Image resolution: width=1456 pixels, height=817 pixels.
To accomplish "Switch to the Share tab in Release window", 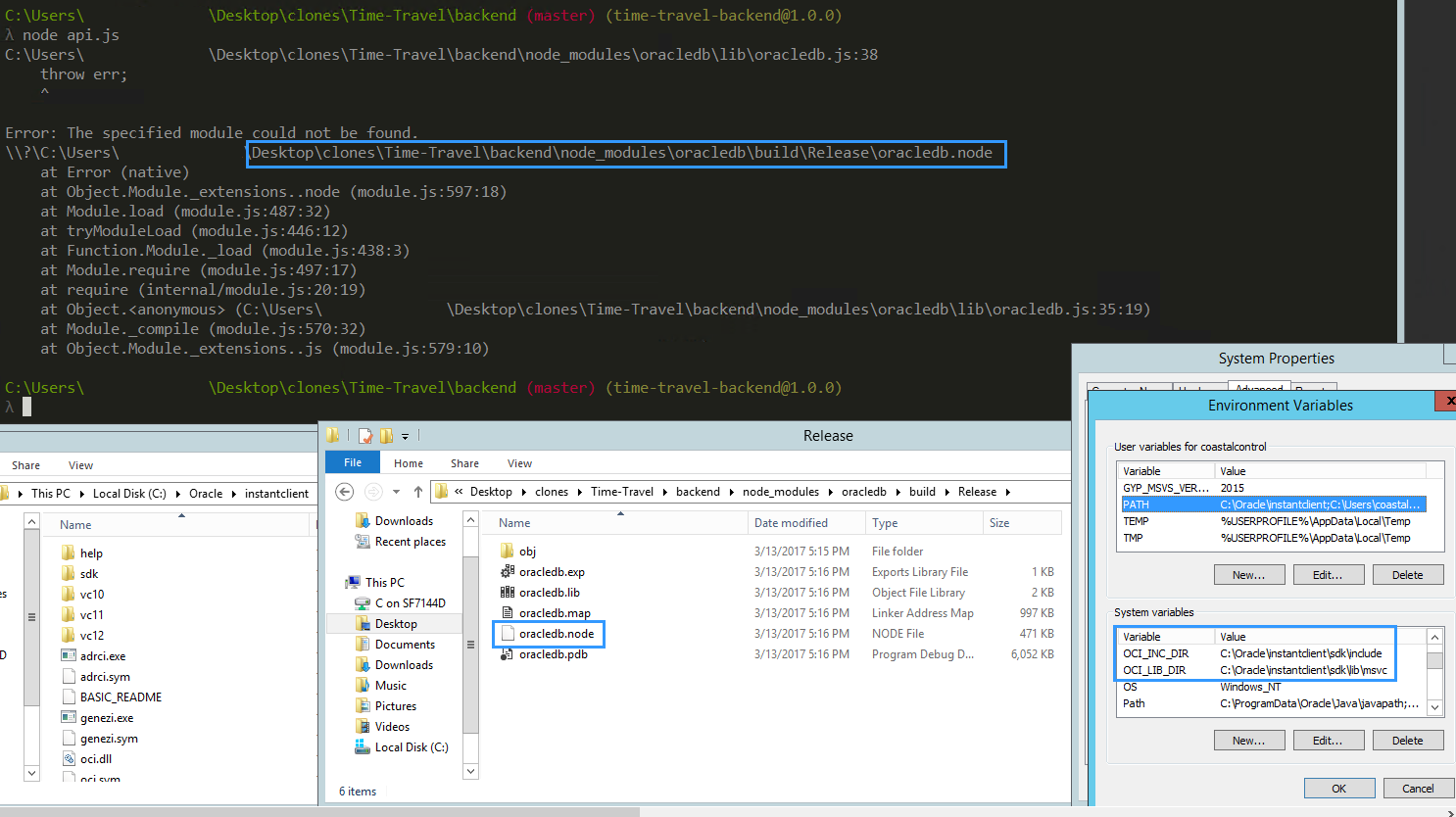I will 464,463.
